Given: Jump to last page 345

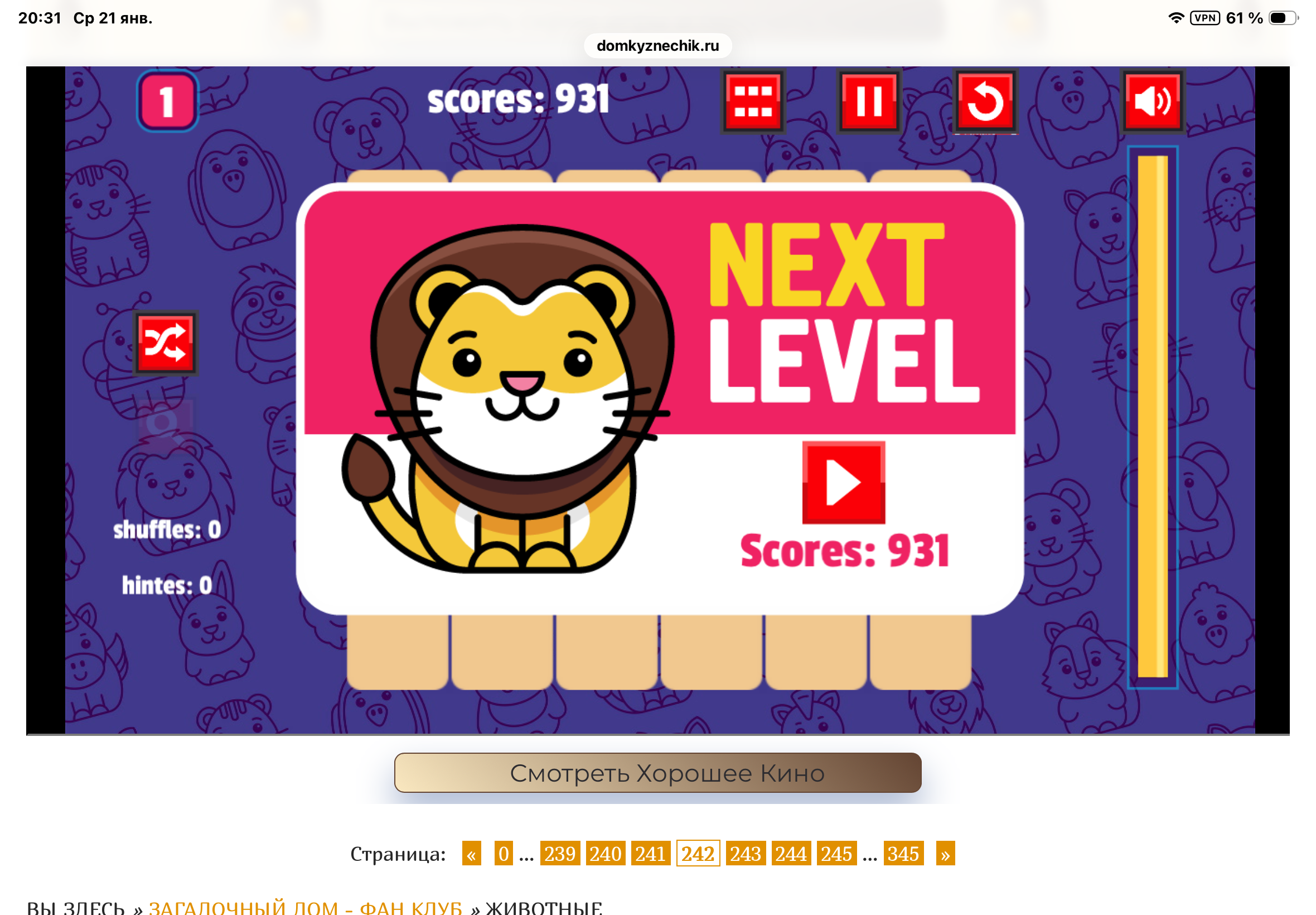Looking at the screenshot, I should point(903,853).
